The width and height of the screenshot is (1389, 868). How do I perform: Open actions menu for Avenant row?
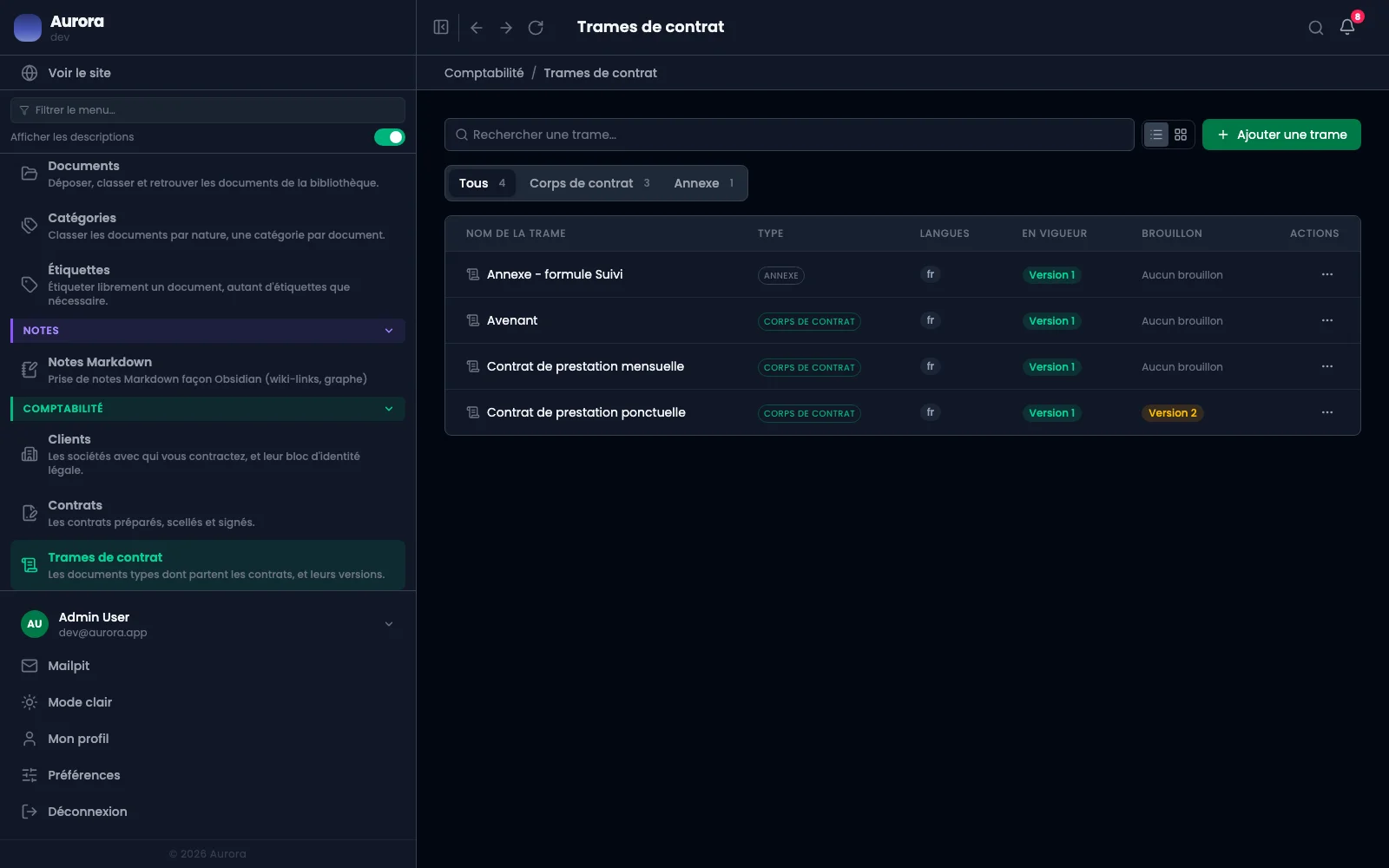(1327, 320)
